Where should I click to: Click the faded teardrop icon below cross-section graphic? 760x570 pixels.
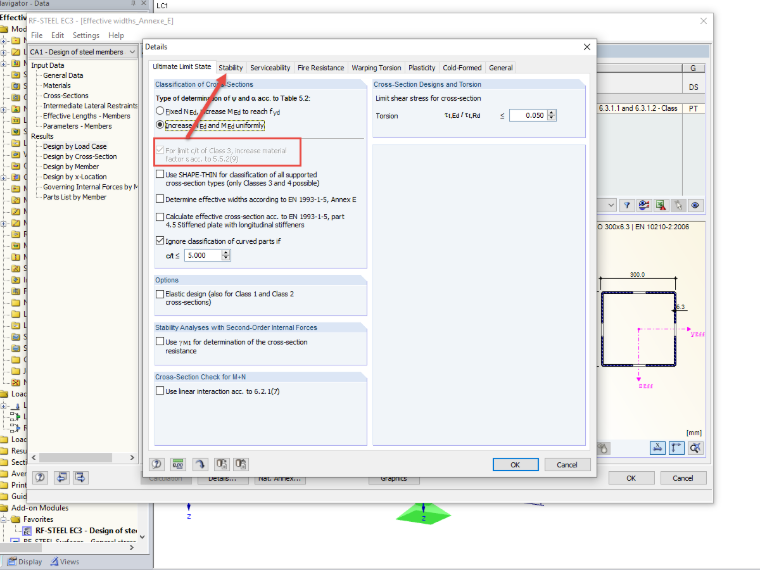(602, 448)
